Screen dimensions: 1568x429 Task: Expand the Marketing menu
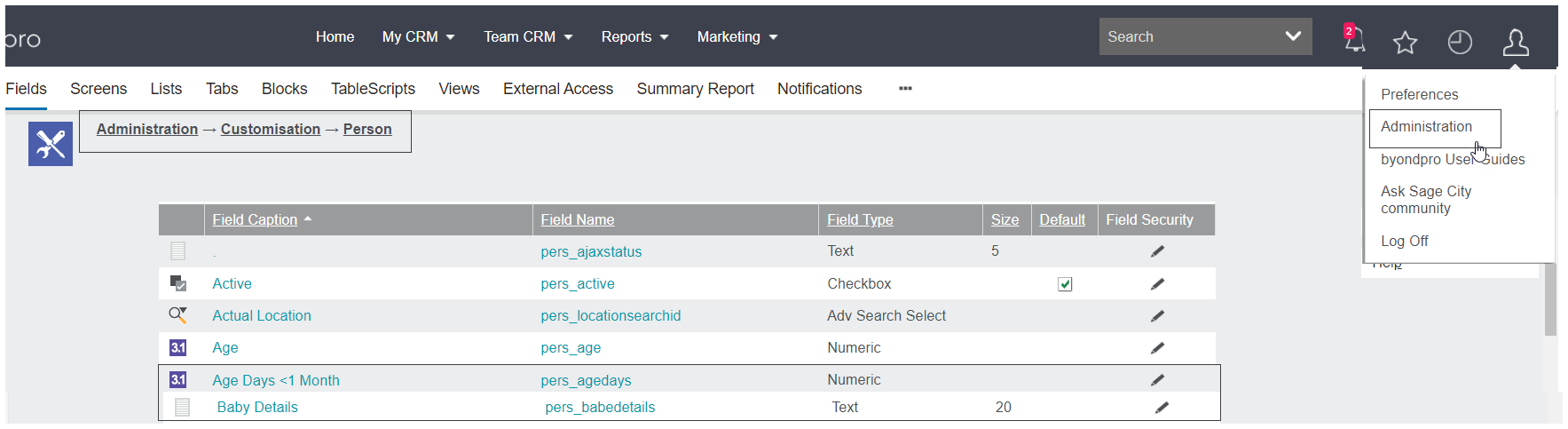pos(737,37)
